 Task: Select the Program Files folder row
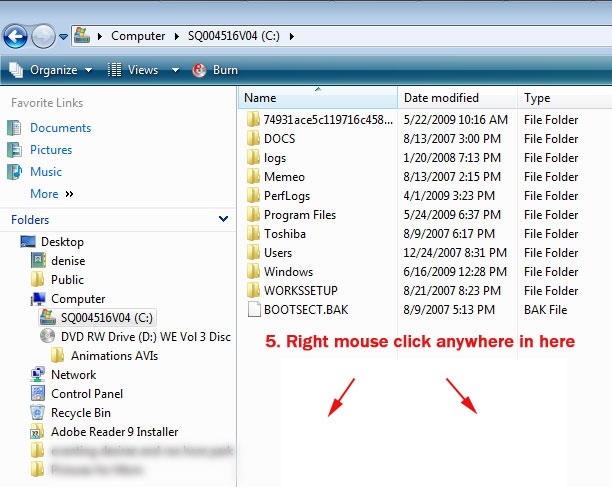tap(299, 215)
